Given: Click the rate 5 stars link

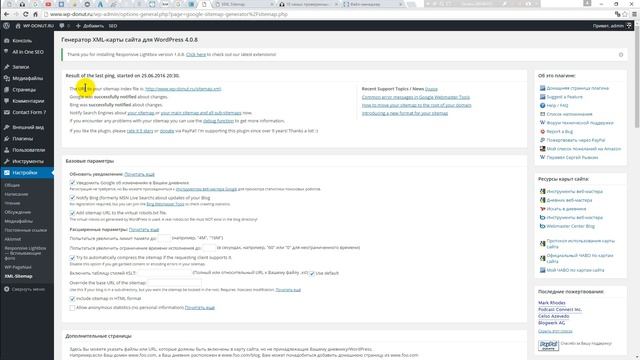Looking at the screenshot, I should (x=140, y=131).
